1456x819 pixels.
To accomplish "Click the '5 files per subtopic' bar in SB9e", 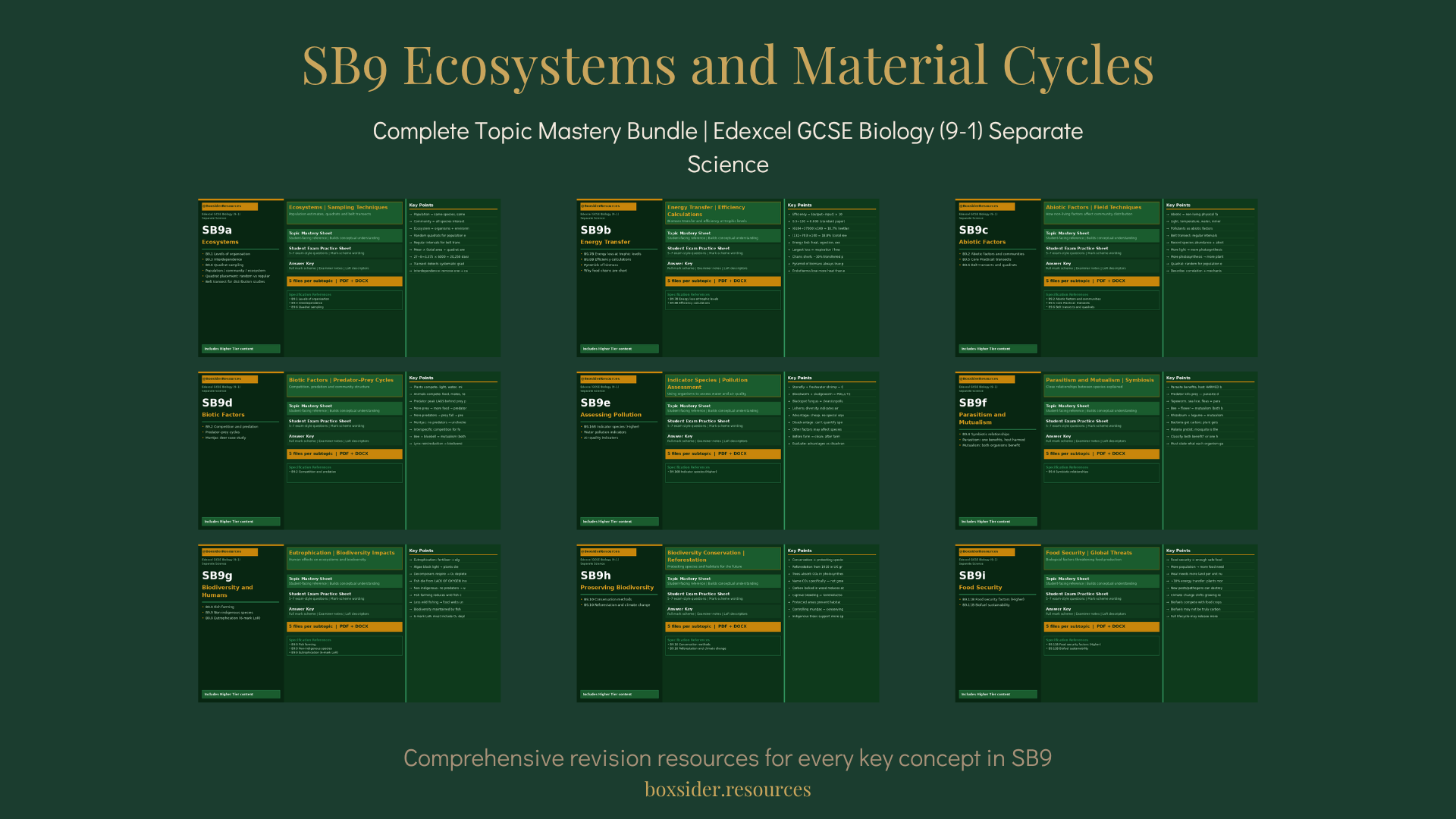I will 723,454.
